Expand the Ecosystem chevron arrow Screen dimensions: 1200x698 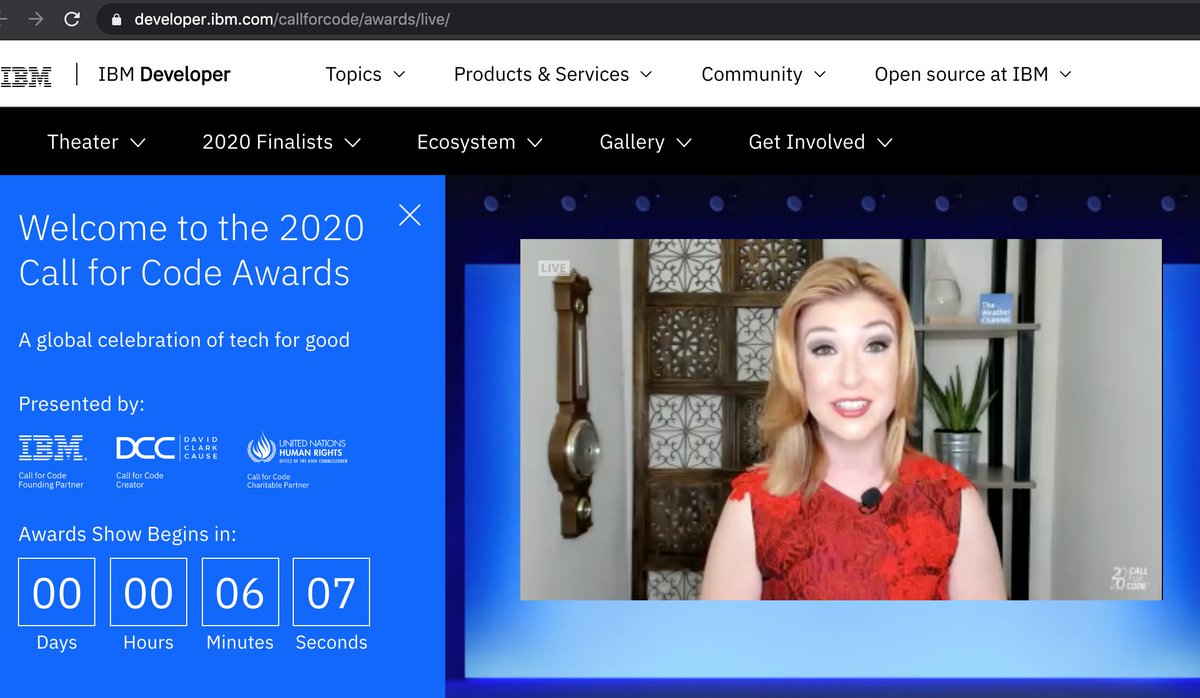click(535, 143)
